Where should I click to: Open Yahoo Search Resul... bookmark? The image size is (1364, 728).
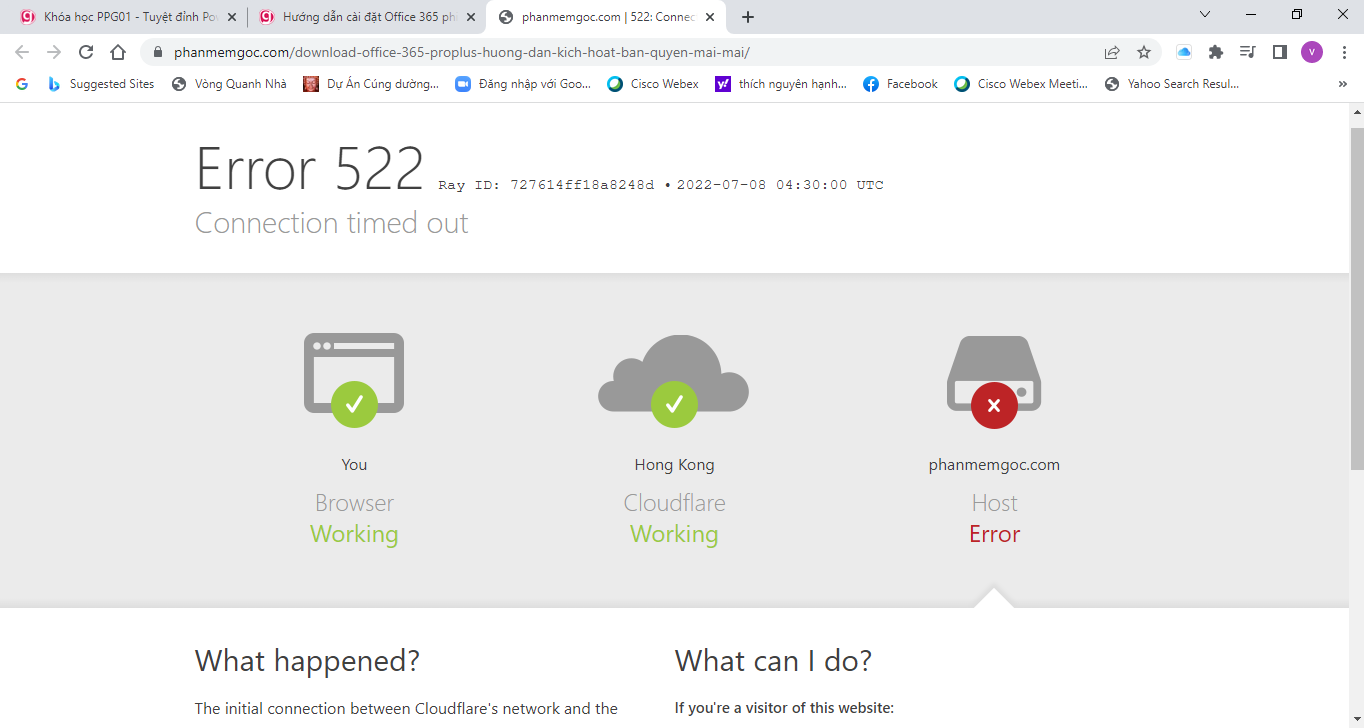click(x=1172, y=84)
